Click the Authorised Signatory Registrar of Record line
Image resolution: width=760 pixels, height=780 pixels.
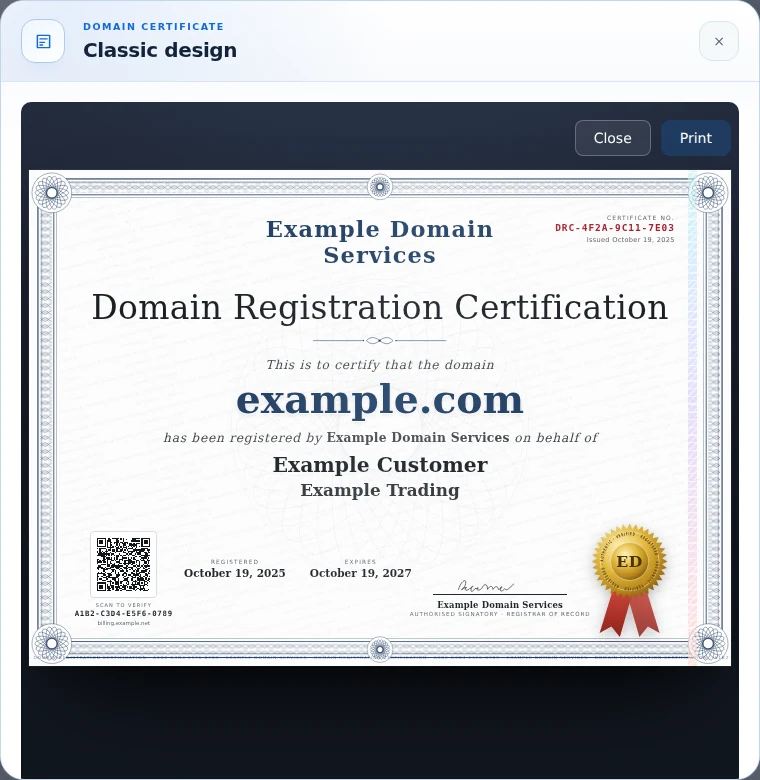click(x=499, y=614)
